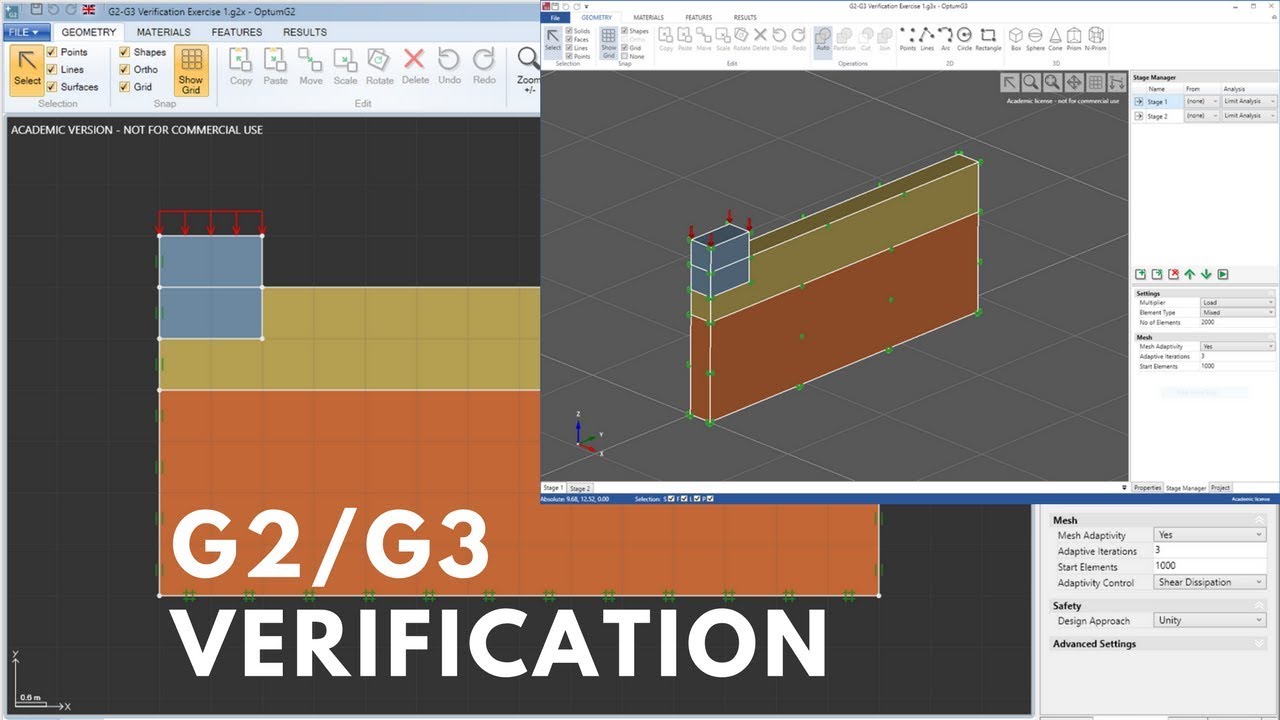This screenshot has height=720, width=1280.
Task: Toggle Grid snap checkbox in OptumG2
Action: pos(125,87)
